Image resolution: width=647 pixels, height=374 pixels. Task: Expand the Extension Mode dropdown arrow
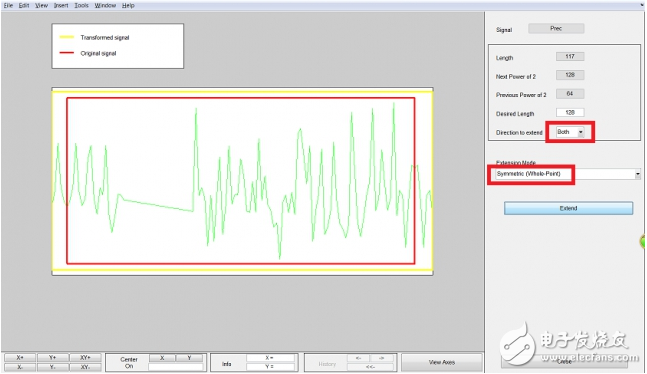638,174
